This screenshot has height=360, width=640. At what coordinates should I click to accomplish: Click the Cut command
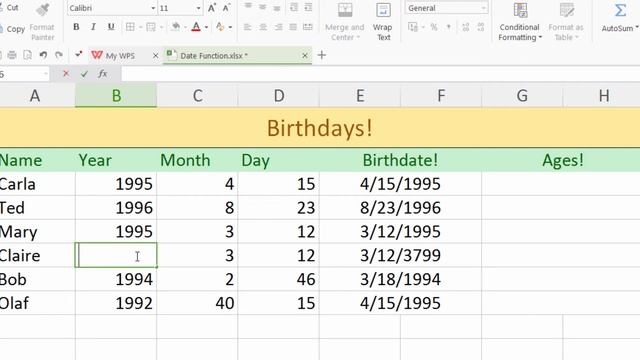pos(10,7)
